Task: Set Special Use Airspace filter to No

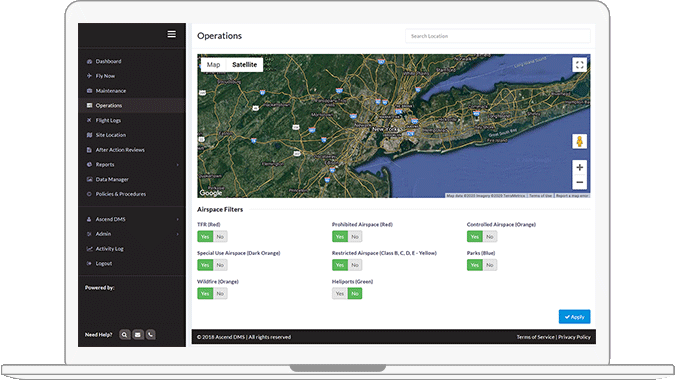Action: 220,265
